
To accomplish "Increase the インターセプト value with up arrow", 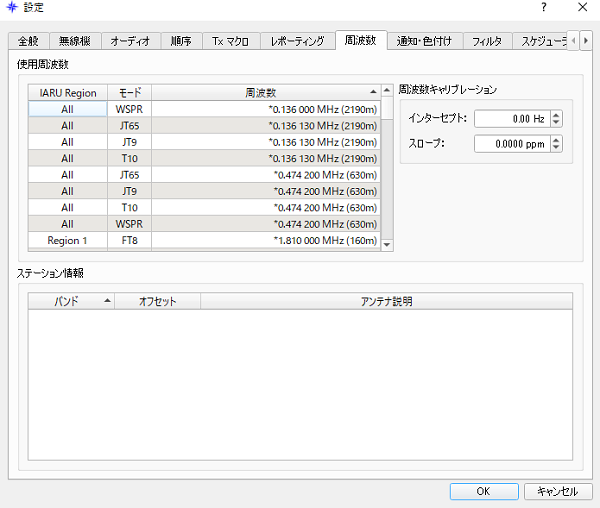I will pos(556,114).
